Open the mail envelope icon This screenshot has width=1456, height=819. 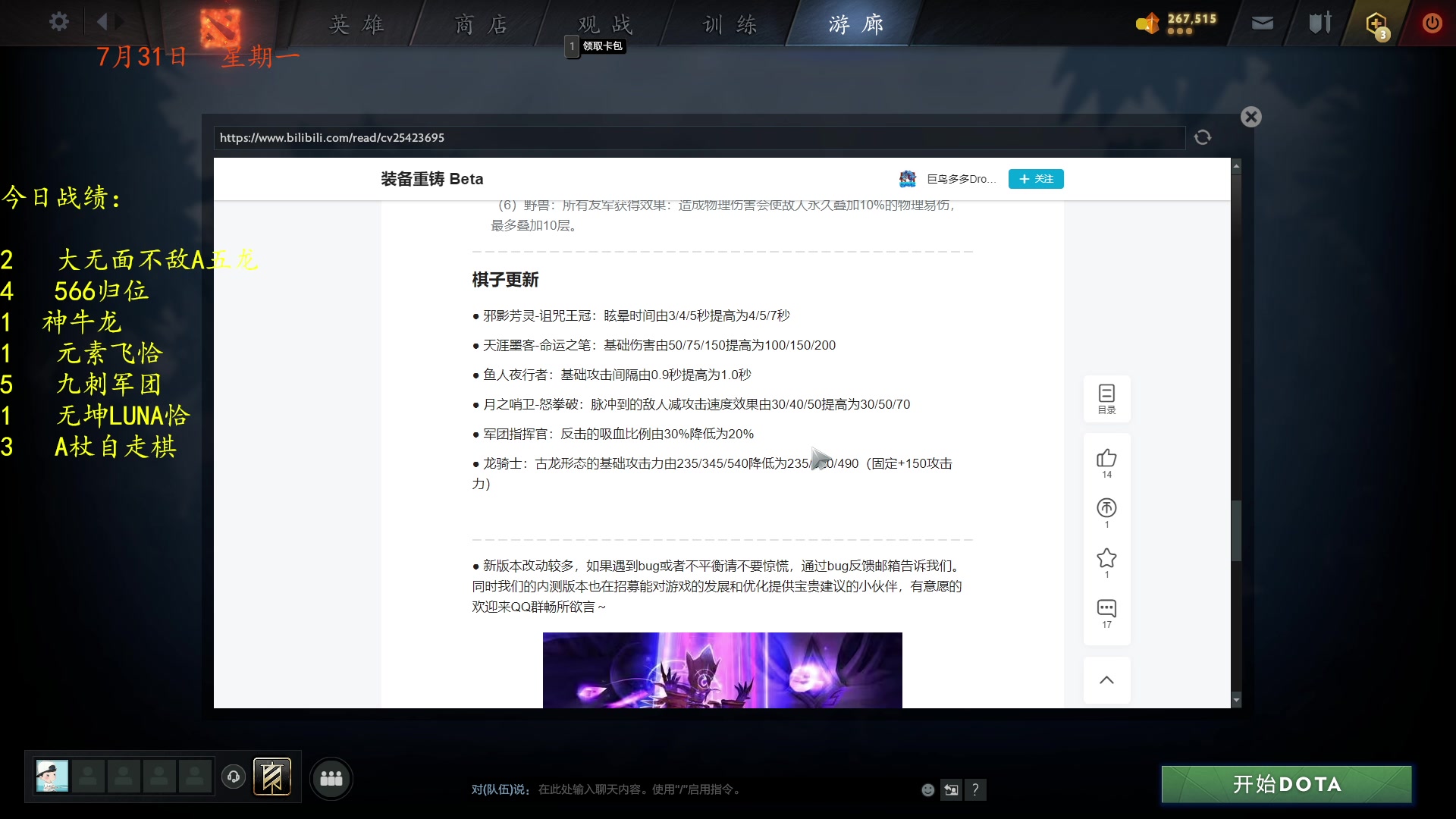[1263, 23]
